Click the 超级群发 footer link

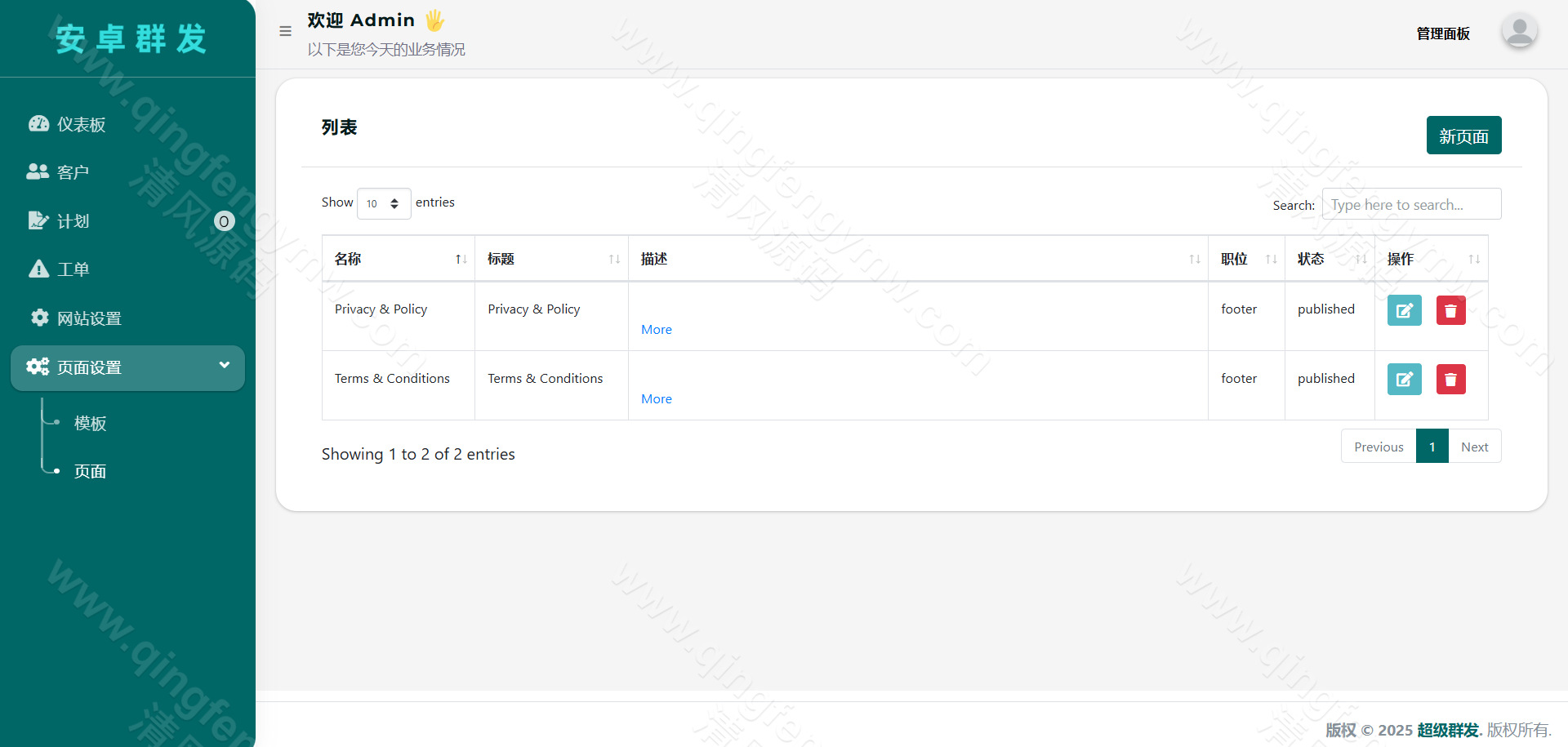pos(1448,730)
